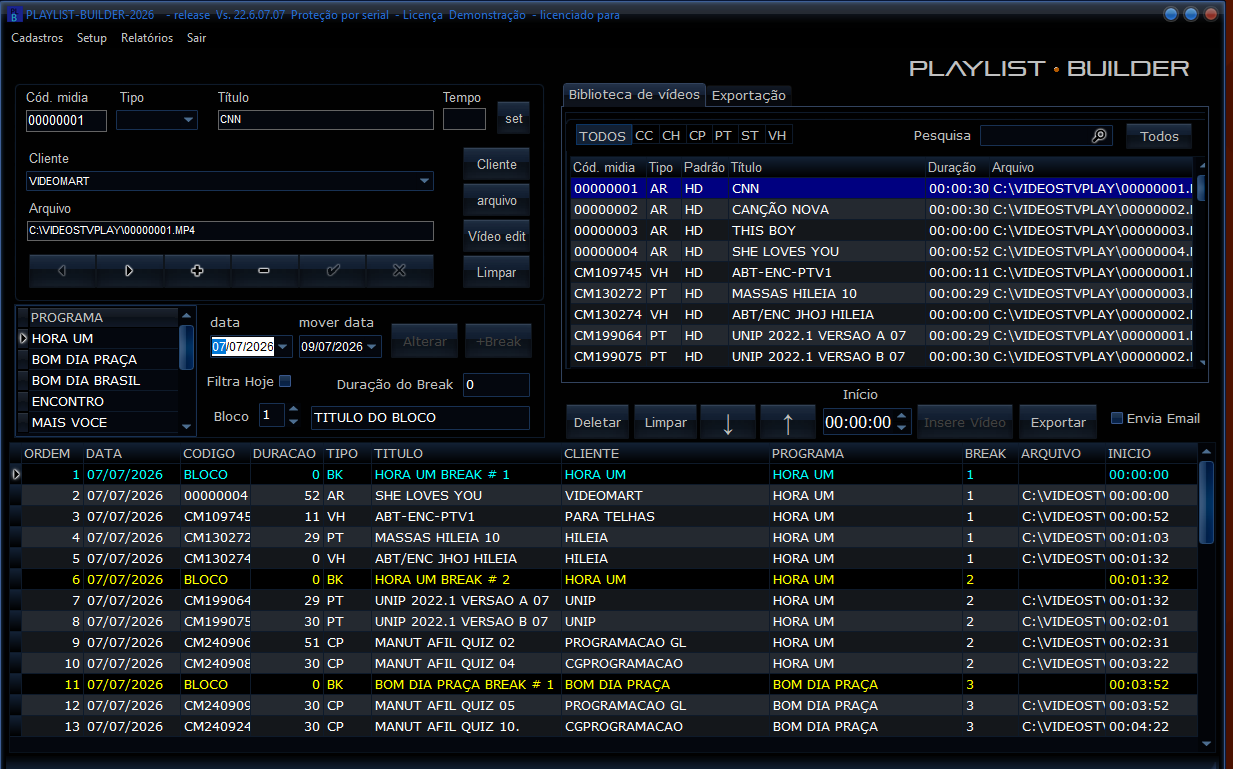Click the Cliente button
The image size is (1233, 769).
coord(497,164)
